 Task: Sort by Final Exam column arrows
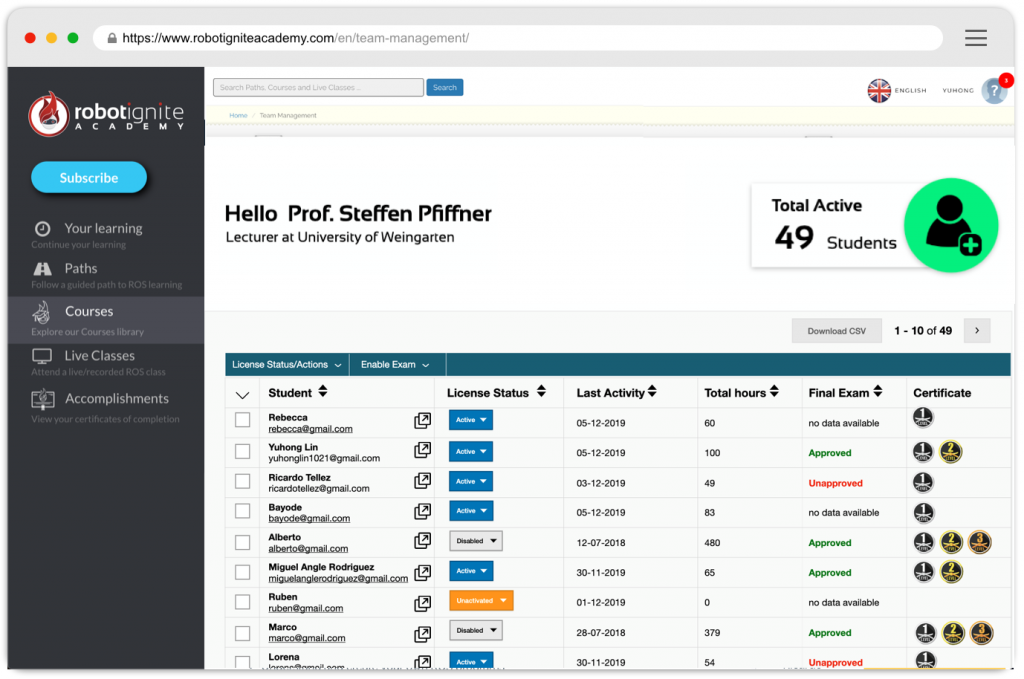click(878, 392)
